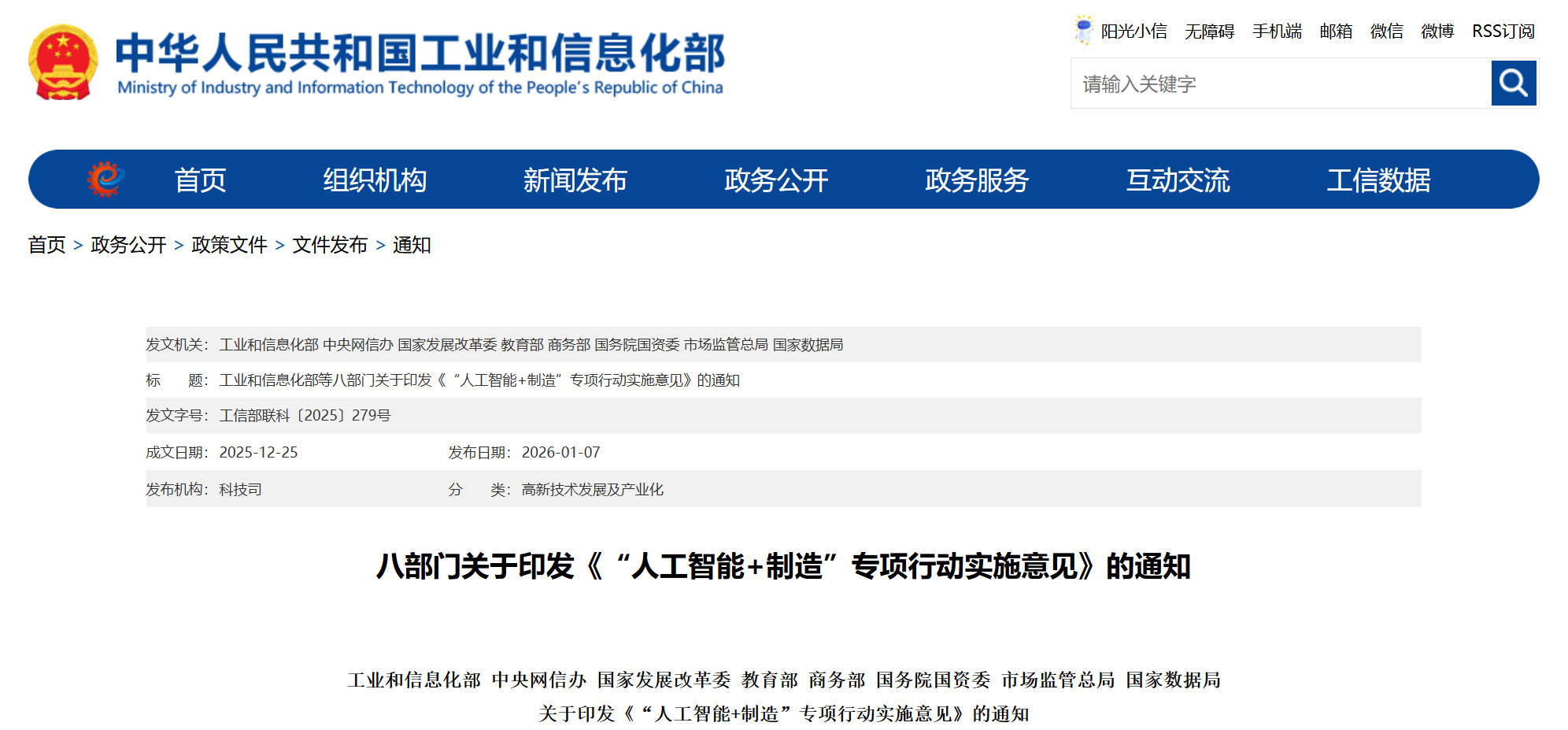Navigate to 互动交流 section

[1178, 180]
